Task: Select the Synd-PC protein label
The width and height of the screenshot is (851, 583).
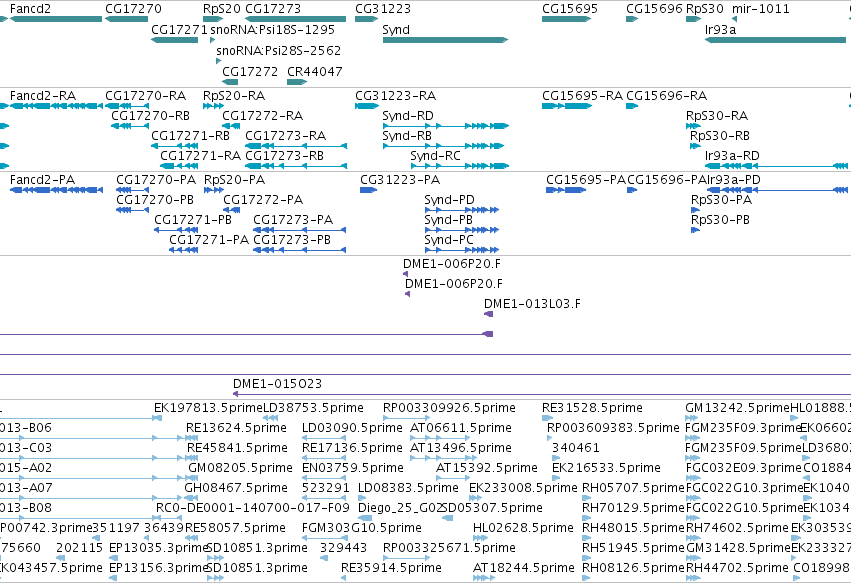Action: (449, 240)
